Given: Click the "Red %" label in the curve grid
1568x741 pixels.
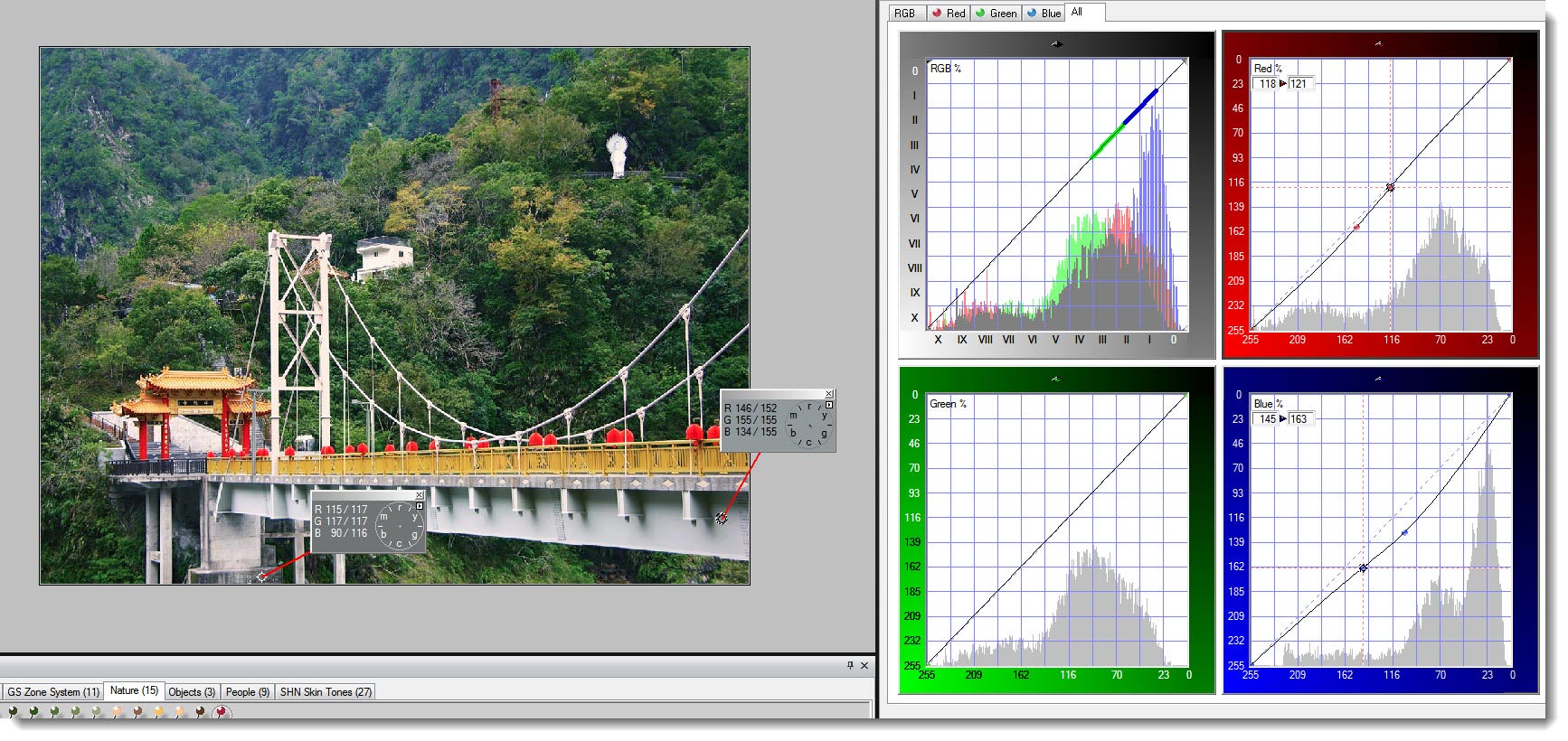Looking at the screenshot, I should click(x=1268, y=69).
